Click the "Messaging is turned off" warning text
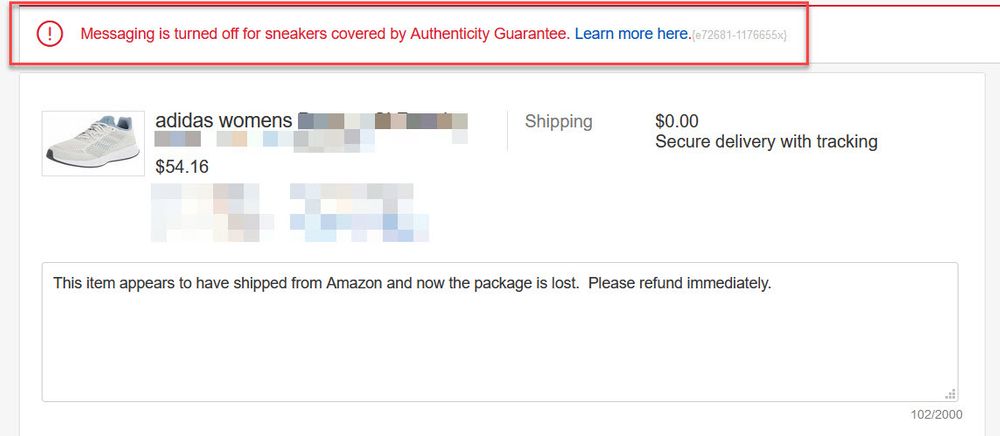 [200, 34]
